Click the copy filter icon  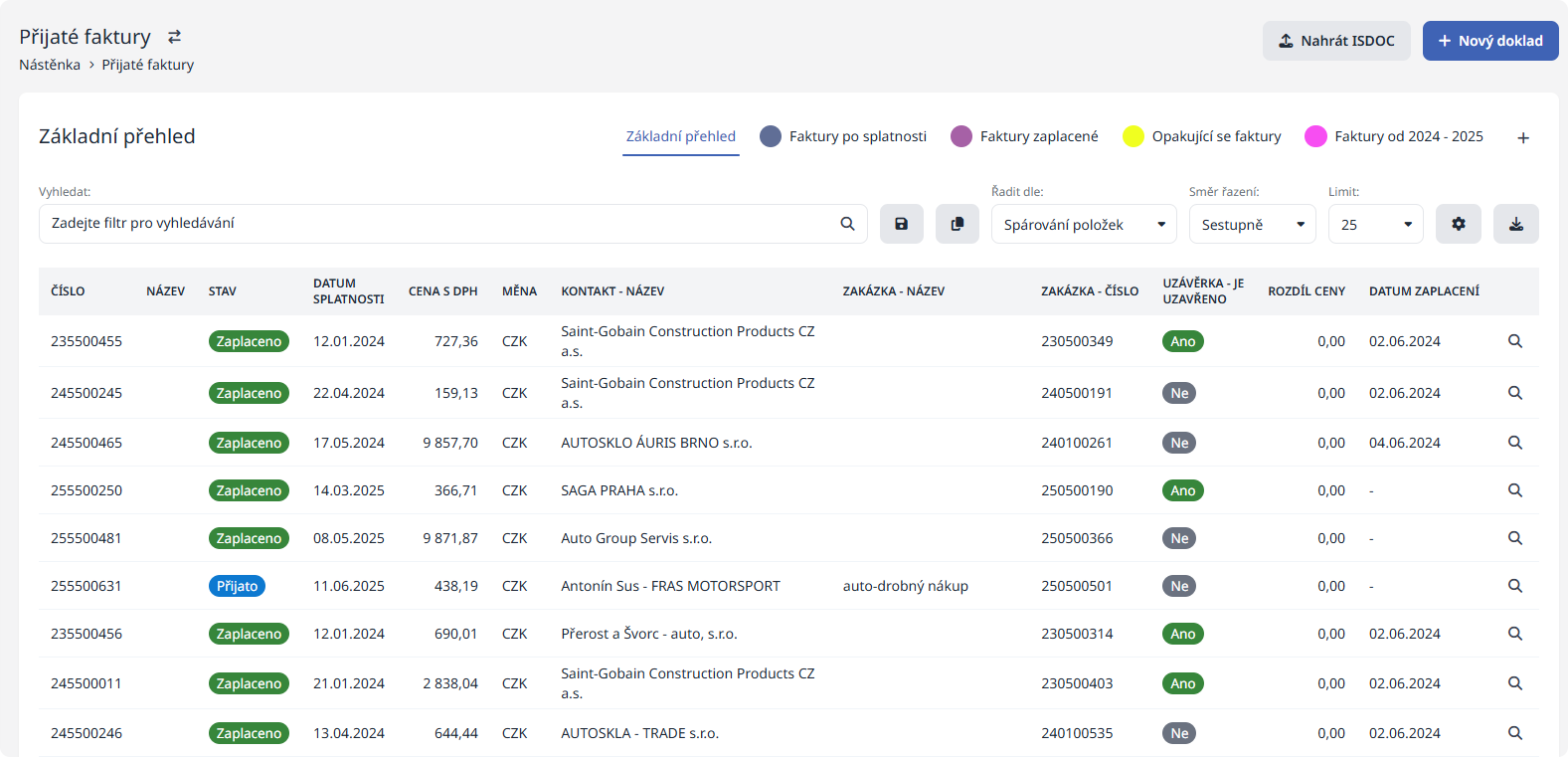tap(957, 224)
